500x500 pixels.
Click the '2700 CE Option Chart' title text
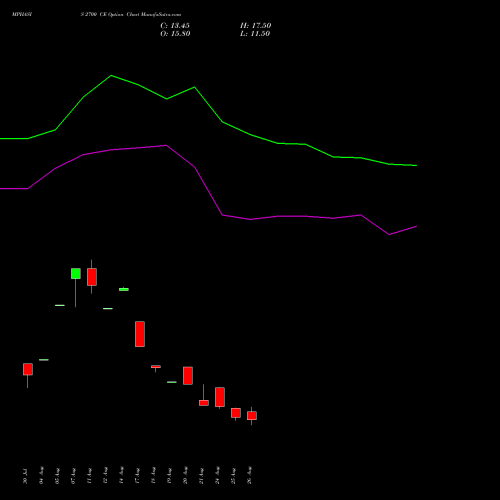112,15
